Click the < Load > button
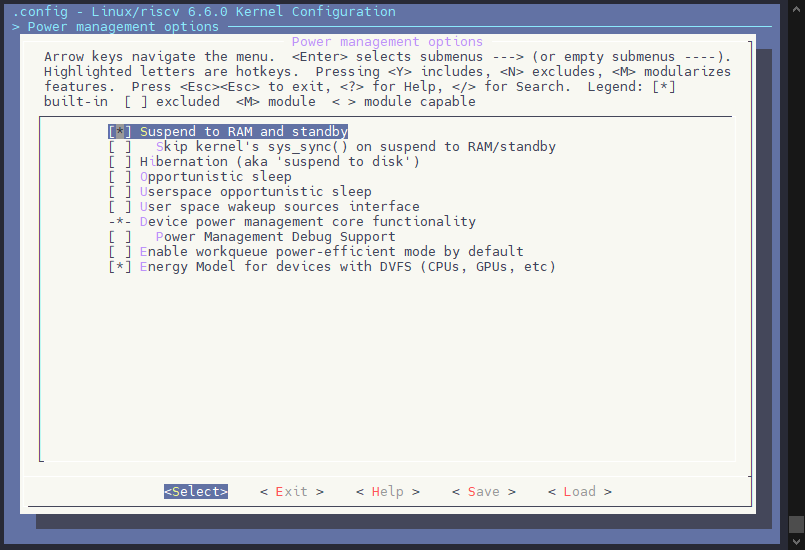Image resolution: width=805 pixels, height=550 pixels. click(x=580, y=492)
